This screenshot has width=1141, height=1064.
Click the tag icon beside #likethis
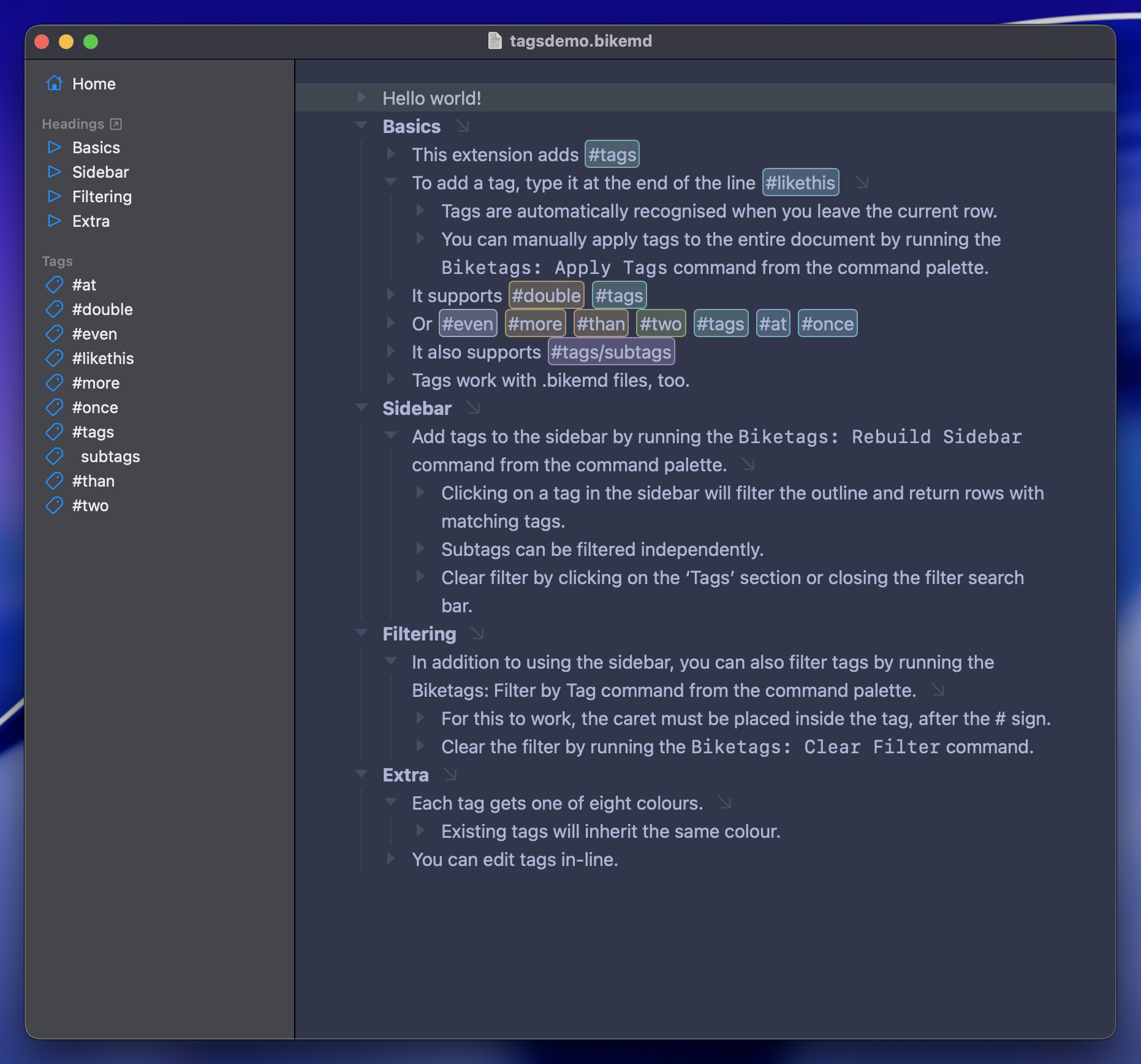coord(55,358)
